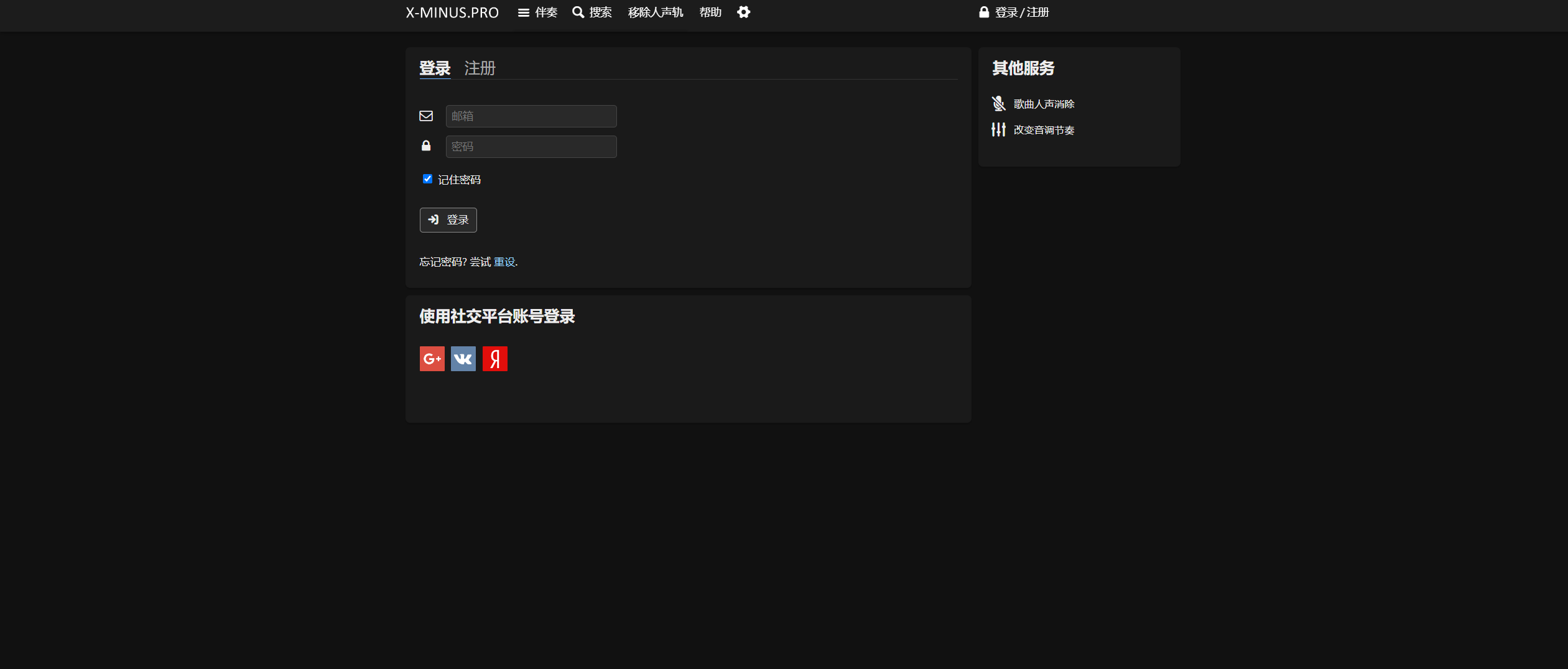Image resolution: width=1568 pixels, height=669 pixels.
Task: Click the Yandex login icon
Action: tap(494, 359)
